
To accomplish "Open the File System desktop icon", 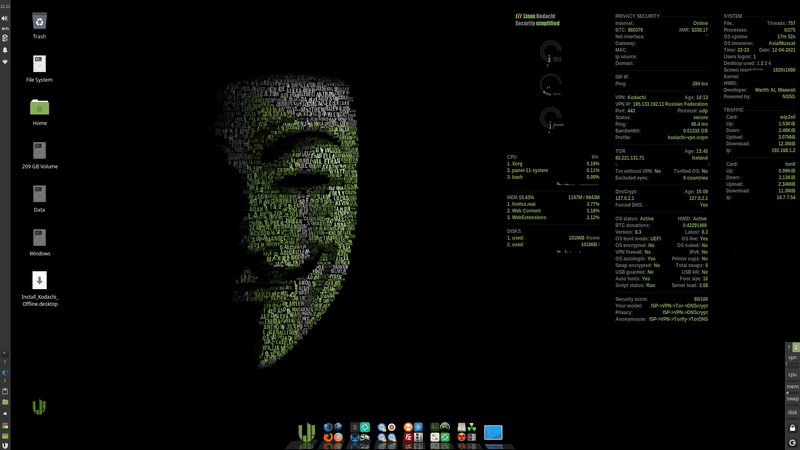I will pos(39,64).
